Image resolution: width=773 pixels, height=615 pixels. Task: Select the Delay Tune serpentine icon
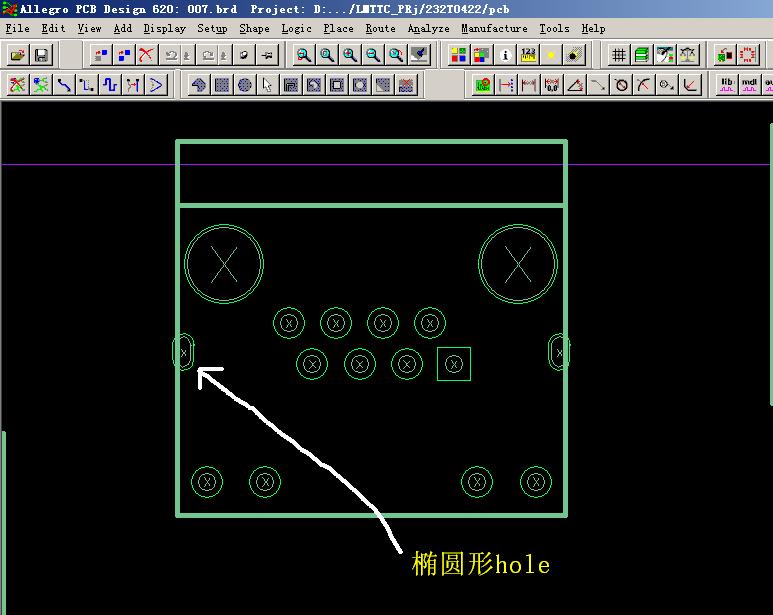110,85
